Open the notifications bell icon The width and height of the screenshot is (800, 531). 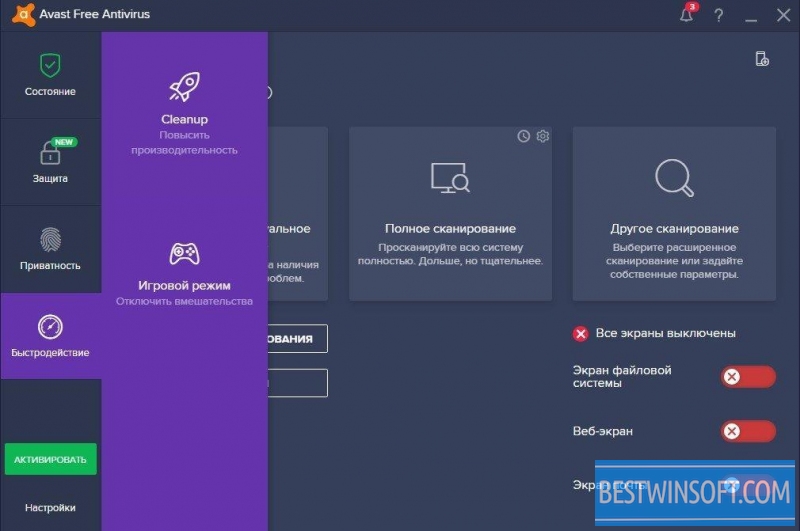[x=687, y=14]
